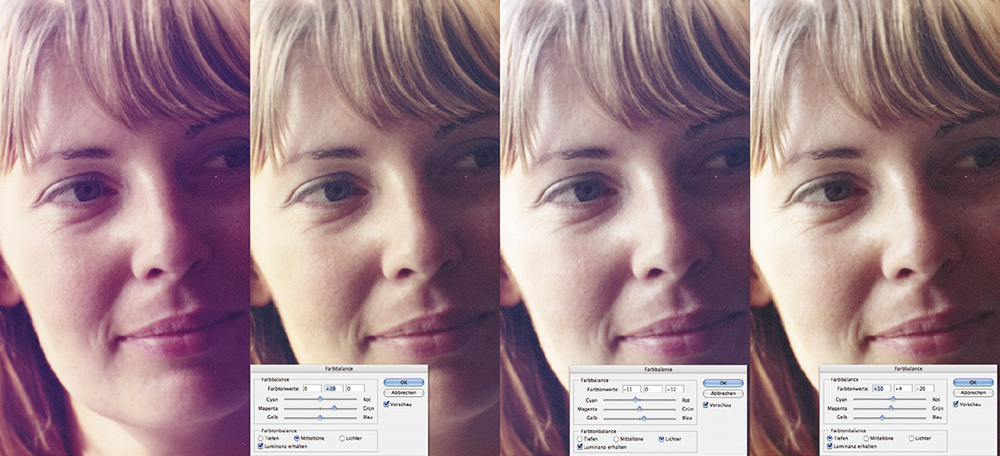Click Gelb–Blau slider handle in the +12 dialog
Viewport: 1000px width, 456px height.
[x=644, y=418]
